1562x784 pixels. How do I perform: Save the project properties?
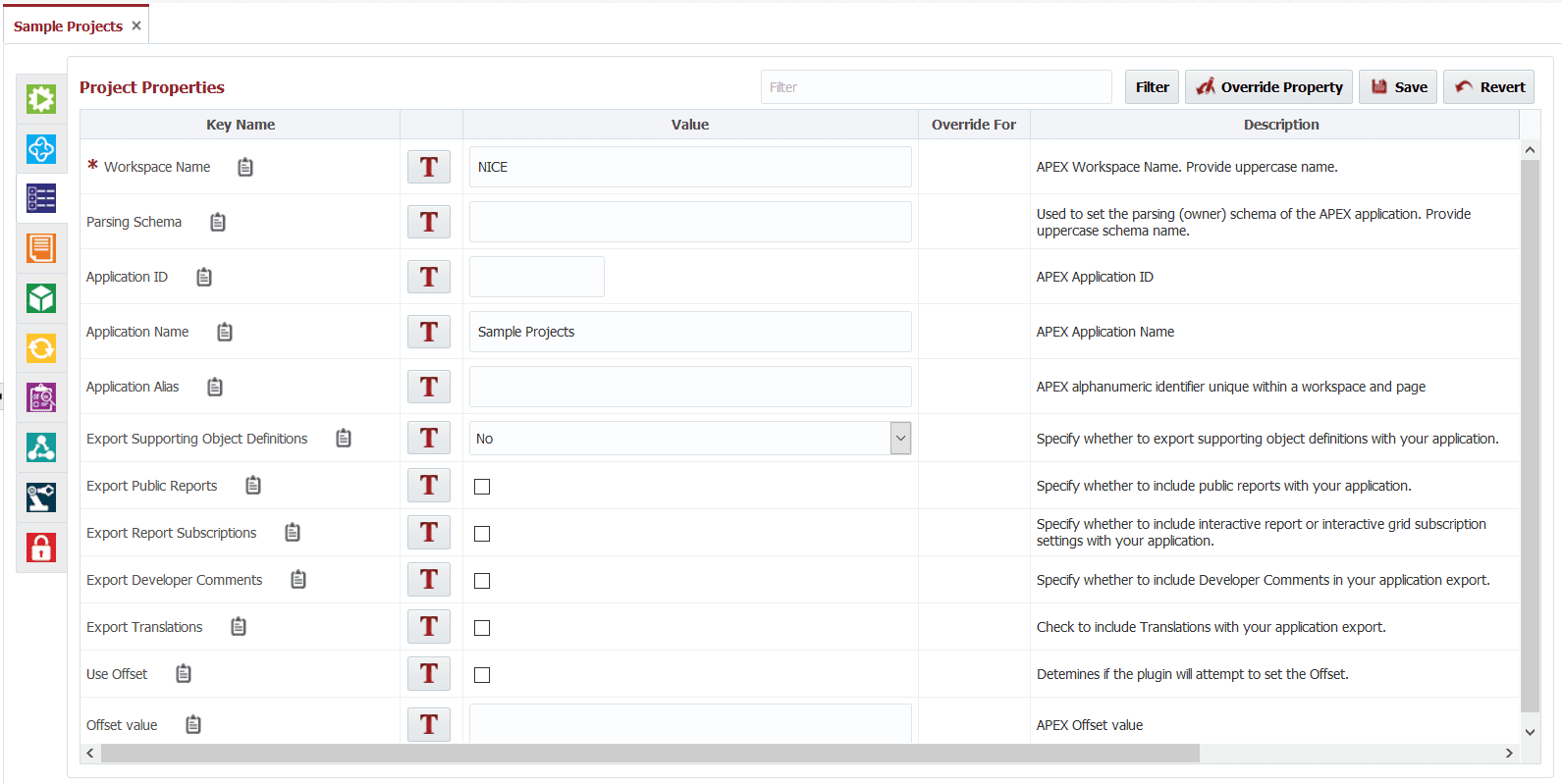click(1398, 86)
